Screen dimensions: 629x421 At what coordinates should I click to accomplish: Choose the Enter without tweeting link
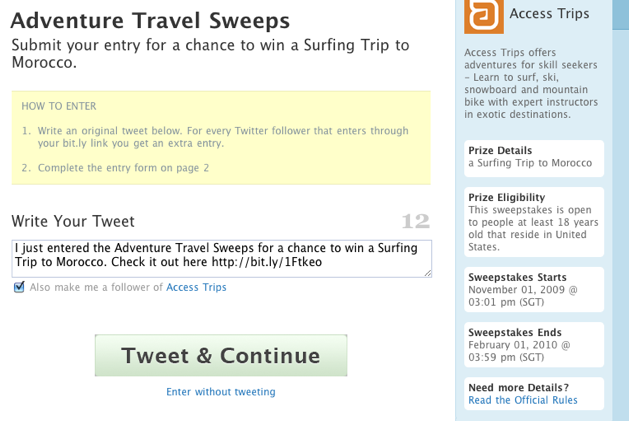pyautogui.click(x=221, y=392)
